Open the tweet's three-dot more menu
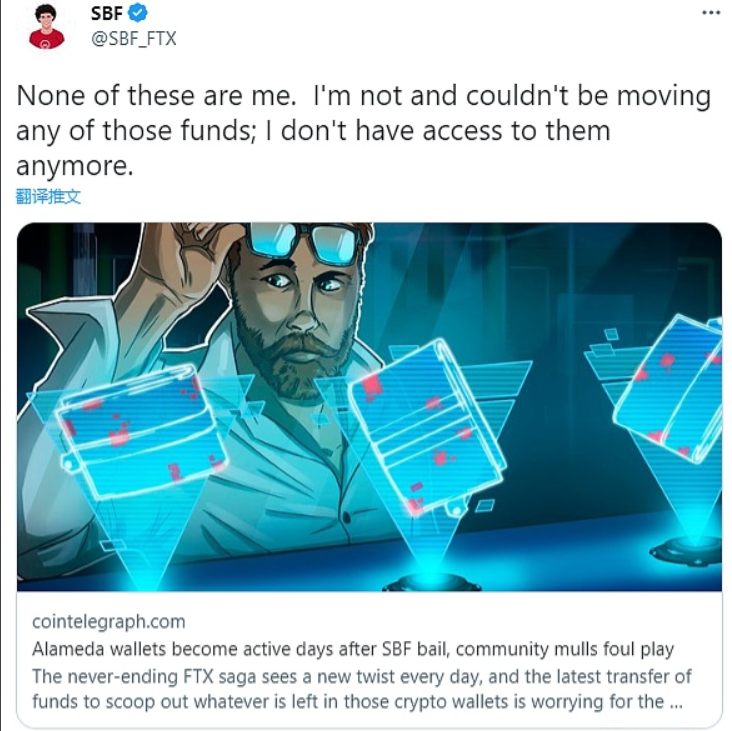Viewport: 732px width, 731px height. click(x=711, y=13)
